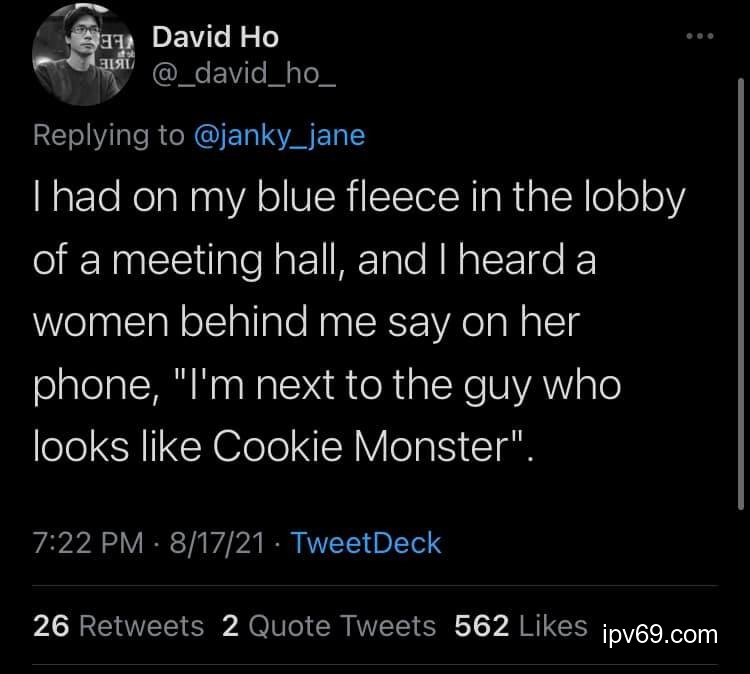
Task: Open the three-dot more options menu
Action: click(x=700, y=37)
